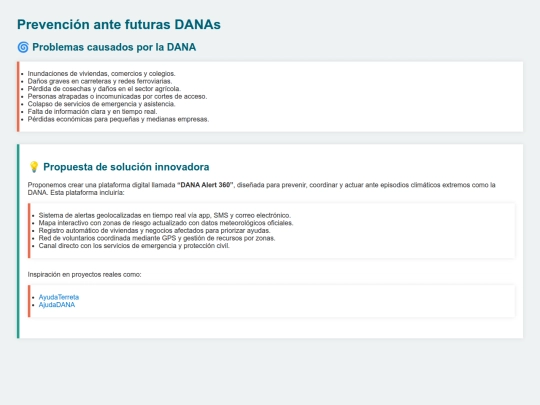Viewport: 540px width, 405px height.
Task: Click 'Pérdidas económicas para pequeñas y medianas empresas.'
Action: click(118, 119)
